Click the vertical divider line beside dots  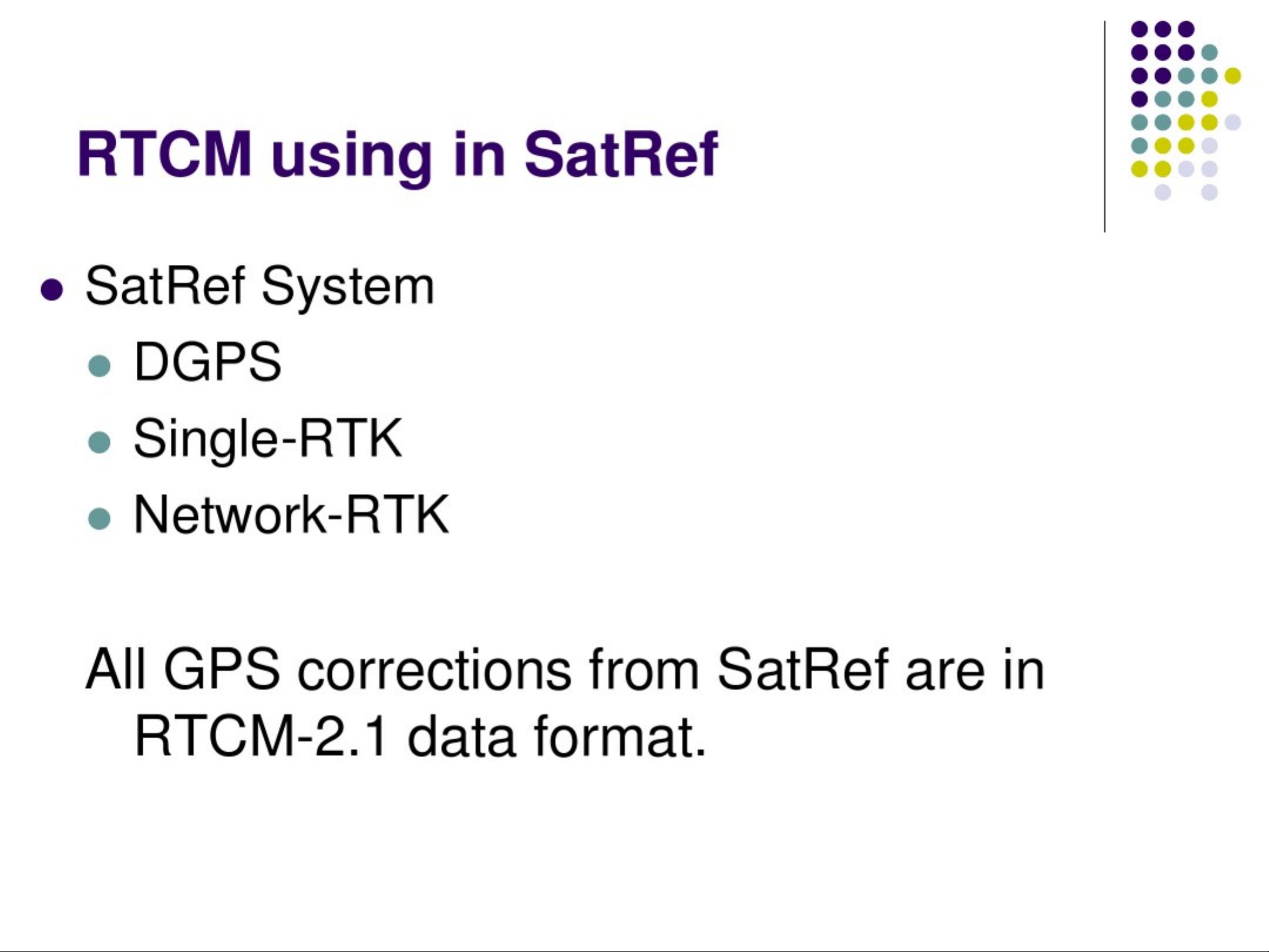(x=1105, y=126)
